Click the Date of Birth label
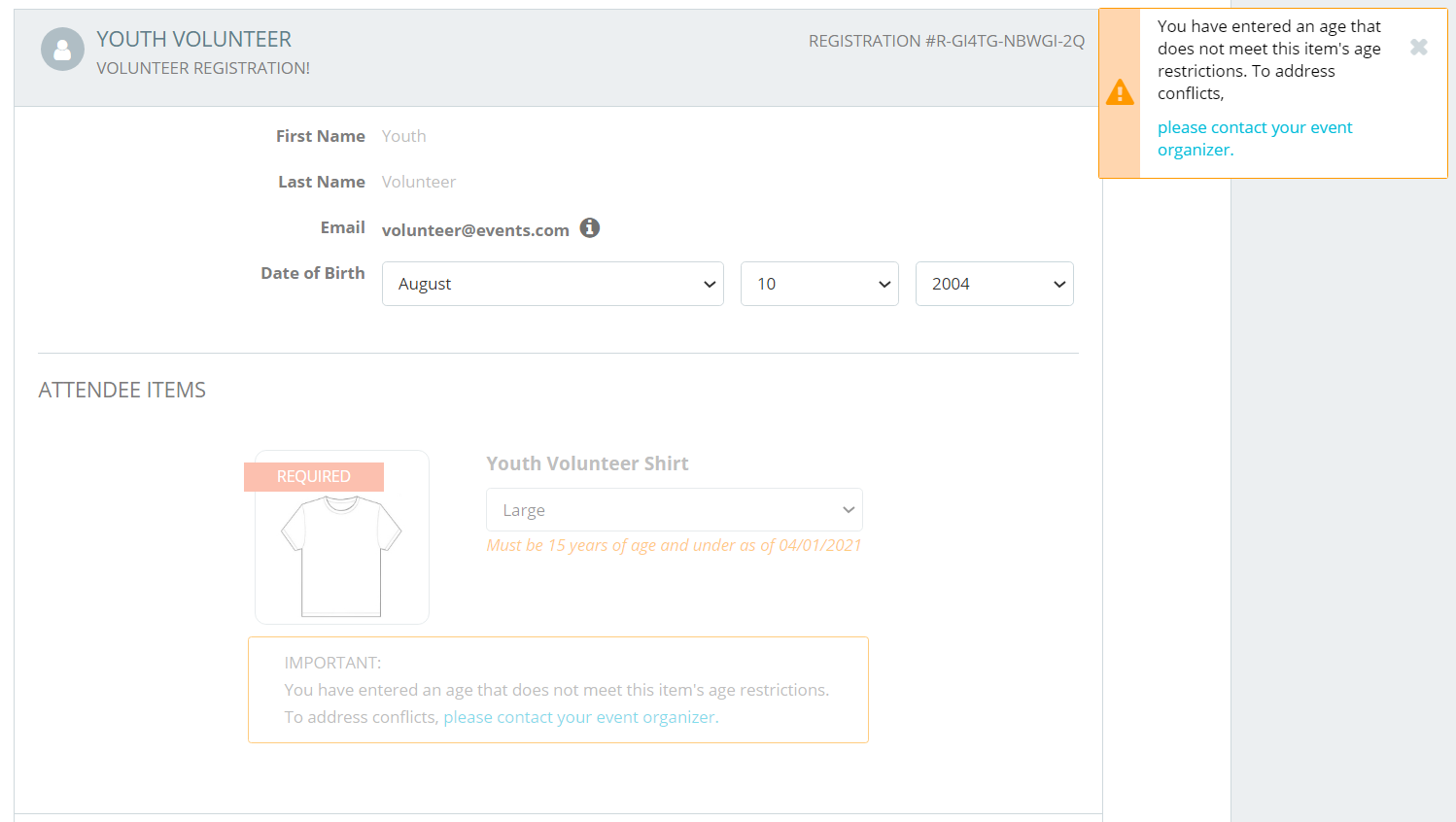The image size is (1456, 822). click(x=313, y=273)
